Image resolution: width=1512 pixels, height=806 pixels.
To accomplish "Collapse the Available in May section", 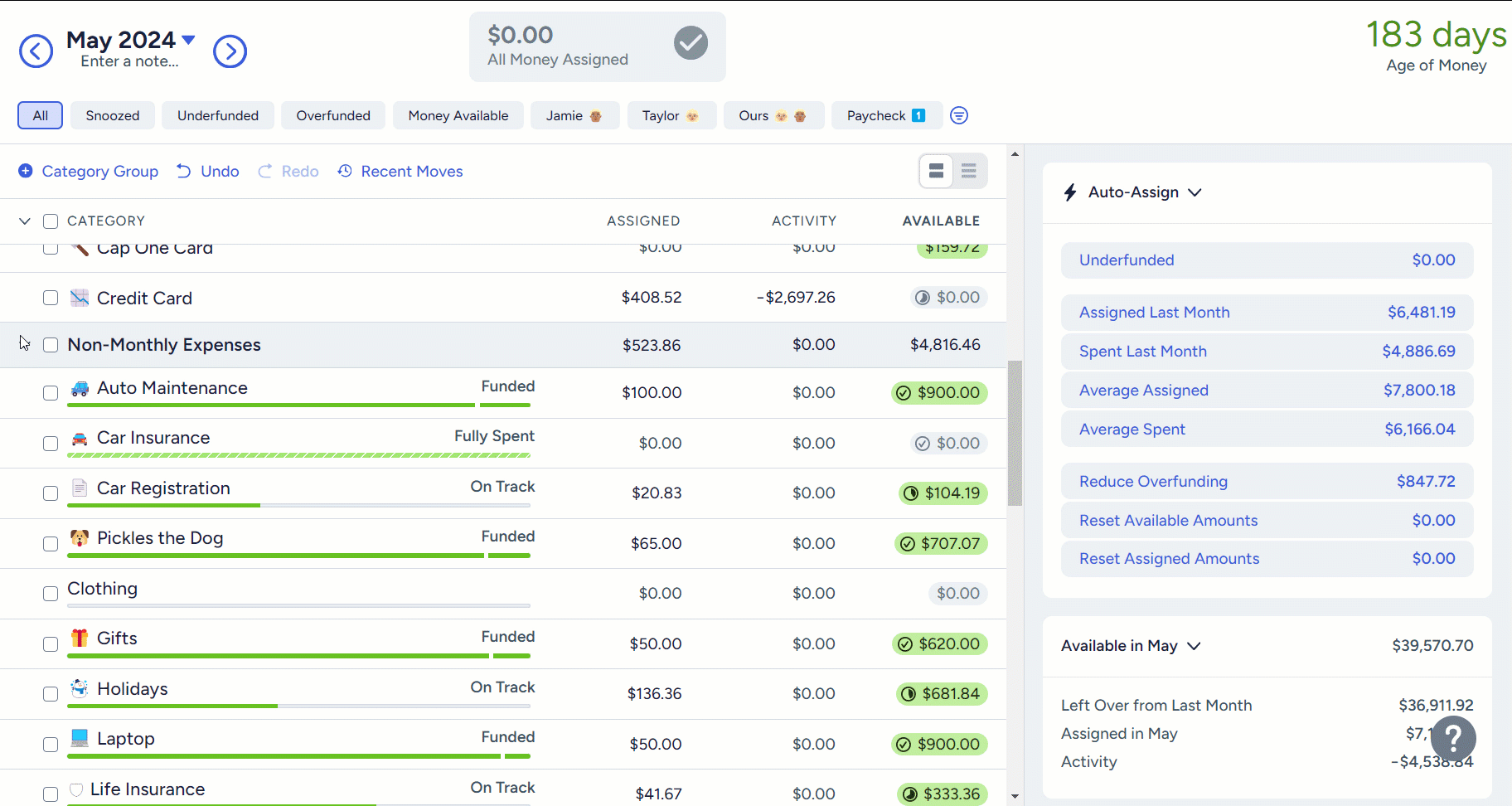I will pos(1194,646).
